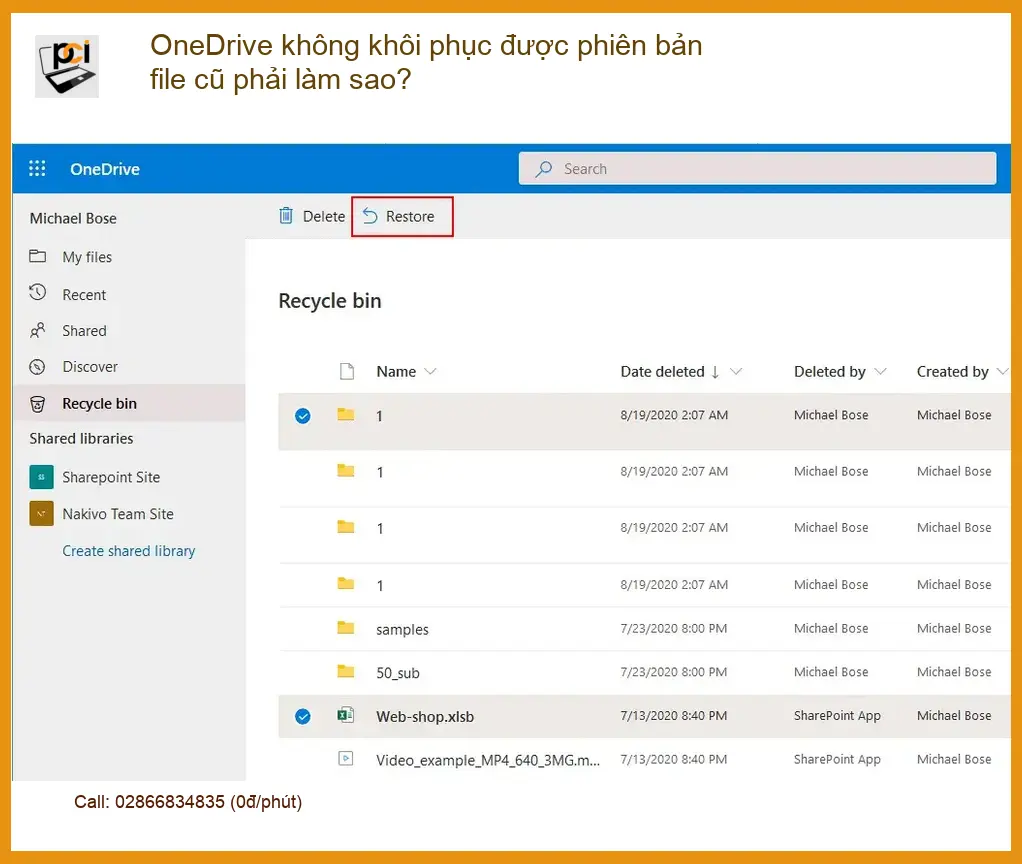Viewport: 1022px width, 864px height.
Task: Click the Shared libraries heading
Action: 81,439
